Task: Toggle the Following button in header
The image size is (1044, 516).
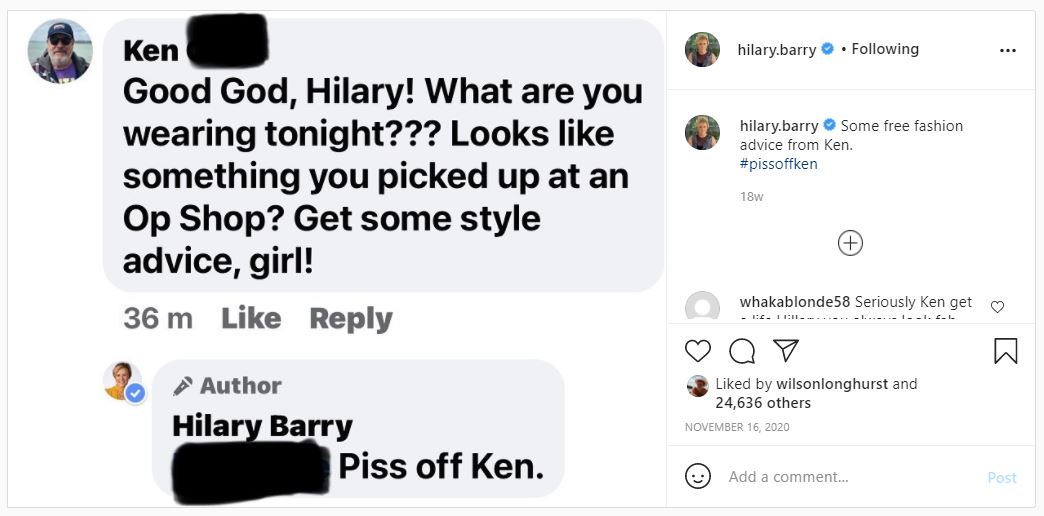Action: click(885, 49)
